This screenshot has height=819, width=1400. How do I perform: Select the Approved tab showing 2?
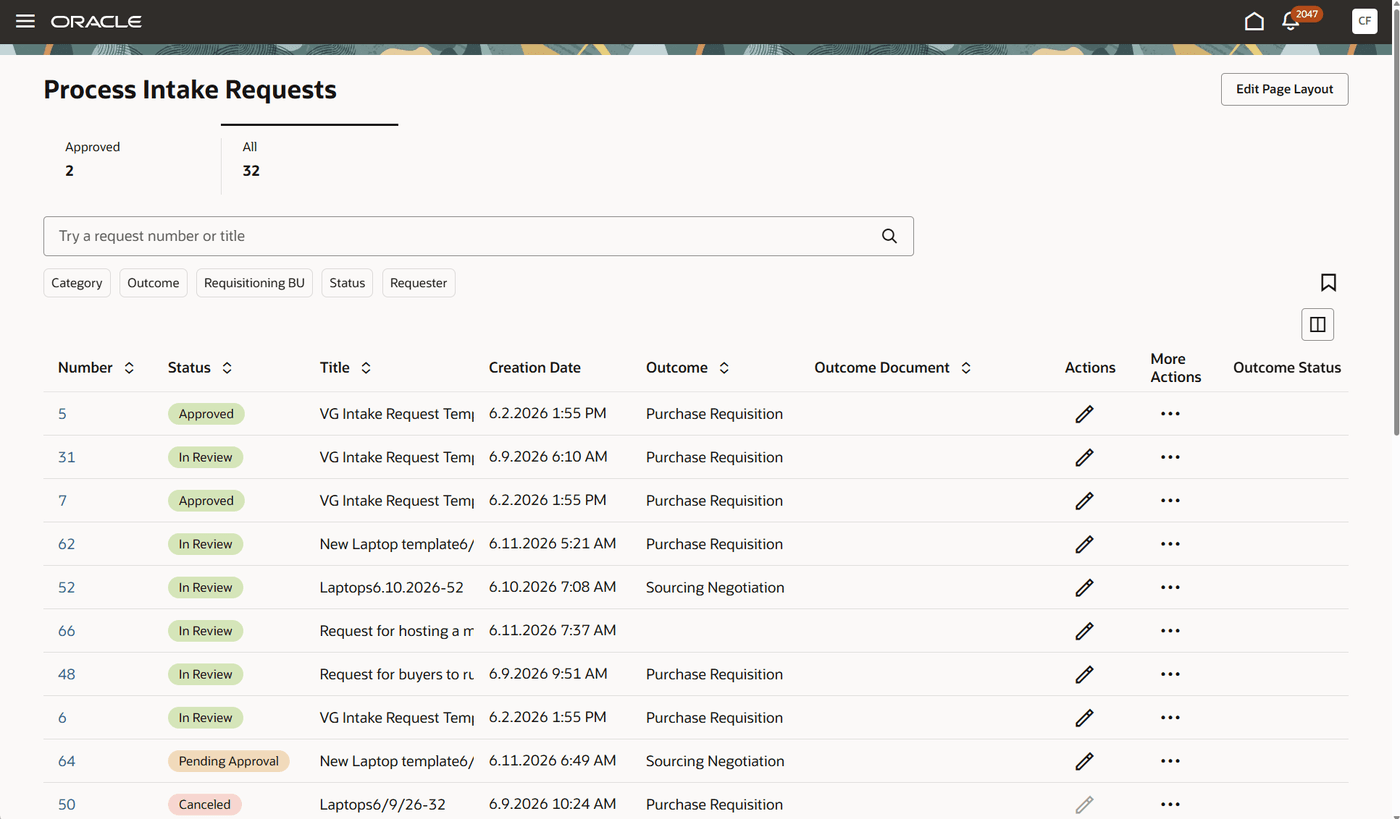point(132,159)
